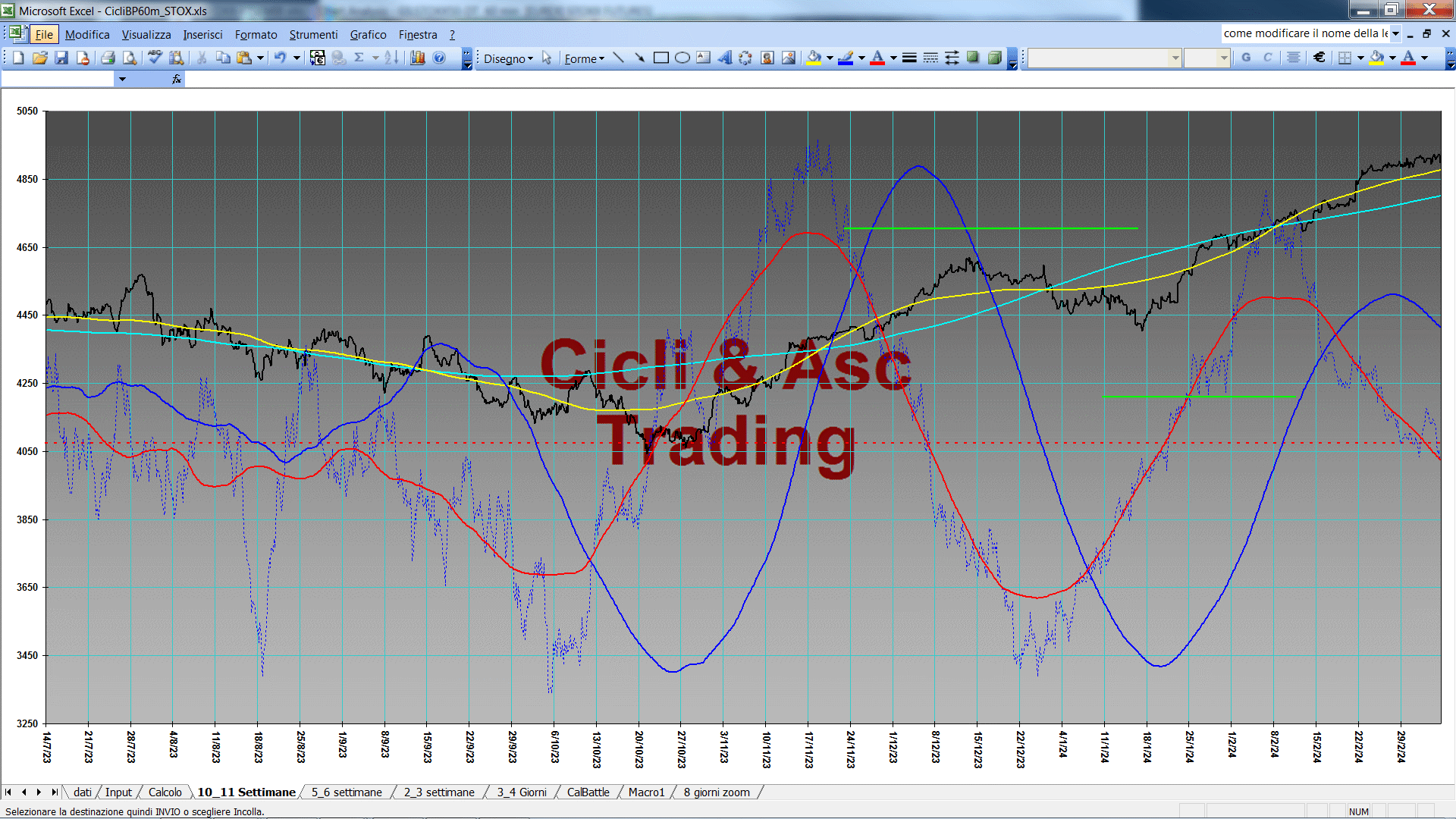Select the Oval drawing tool
Screen dimensions: 1456x819
682,58
